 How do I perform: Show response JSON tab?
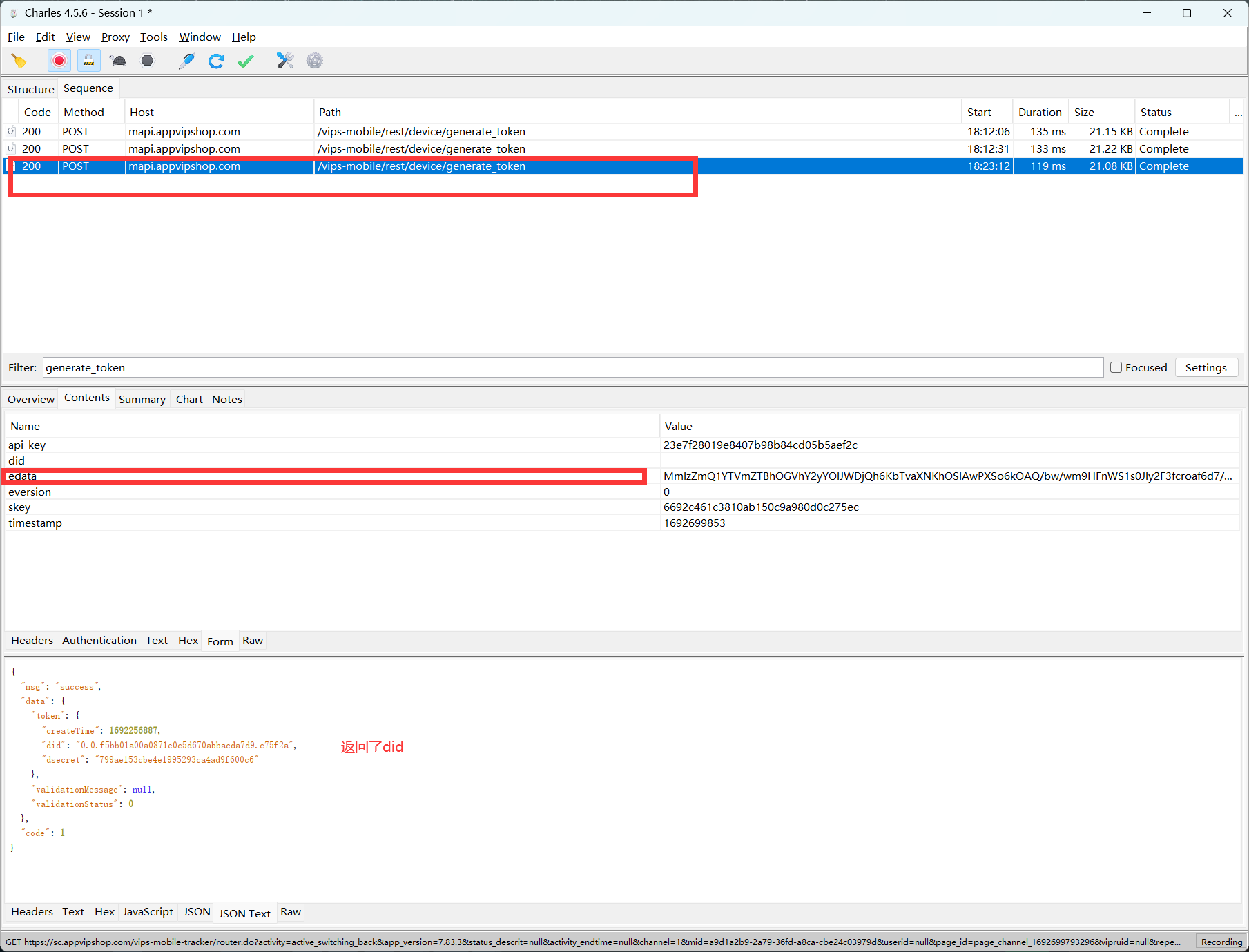(197, 912)
